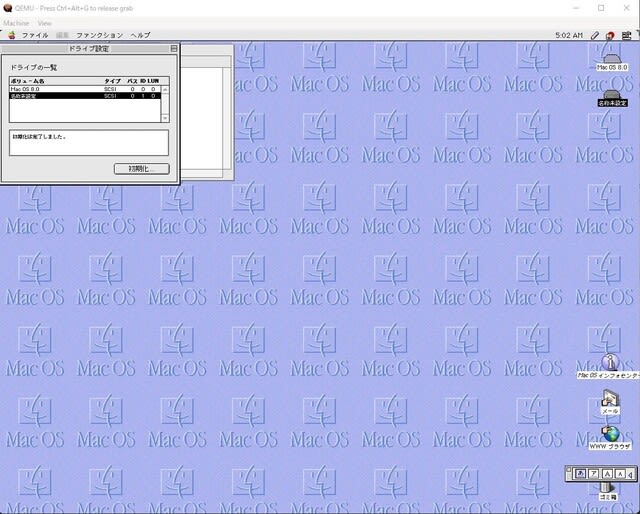Click the drive list scroll-up arrow
Screen dimensions: 640x514
165,89
